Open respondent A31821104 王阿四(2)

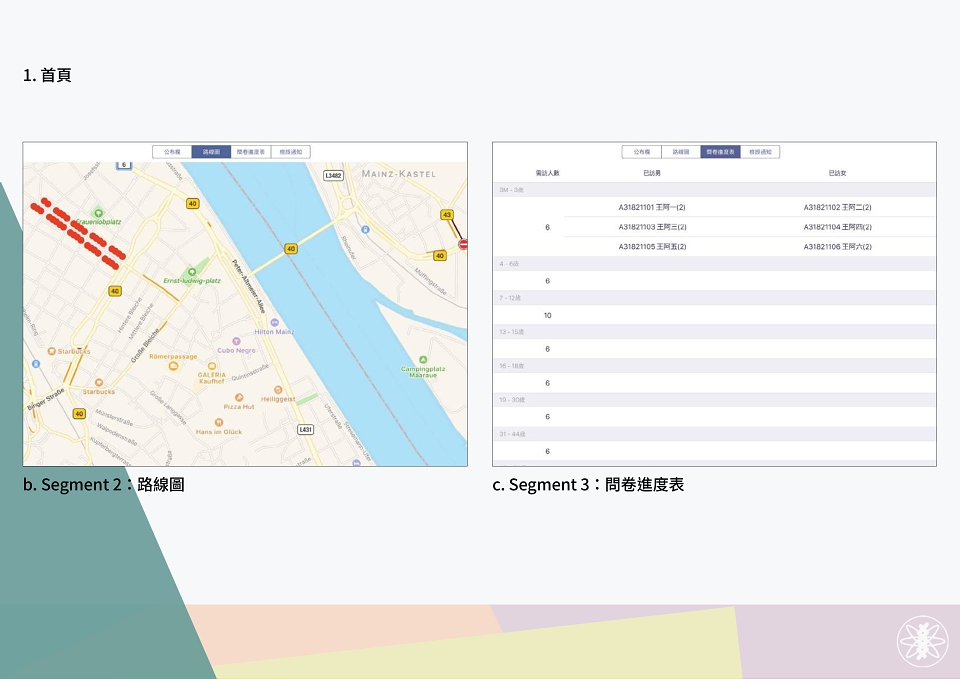(838, 227)
